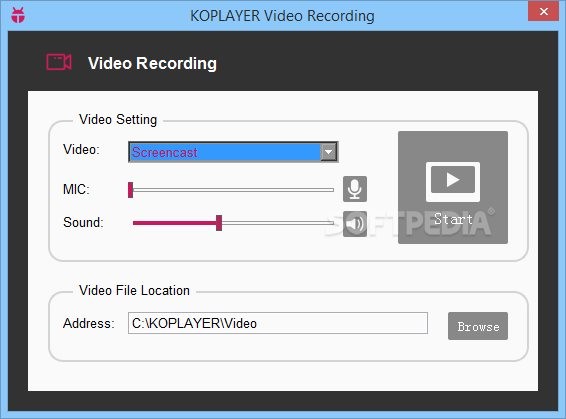Click the 'Video File Location' group label
This screenshot has width=566, height=419.
pyautogui.click(x=134, y=290)
